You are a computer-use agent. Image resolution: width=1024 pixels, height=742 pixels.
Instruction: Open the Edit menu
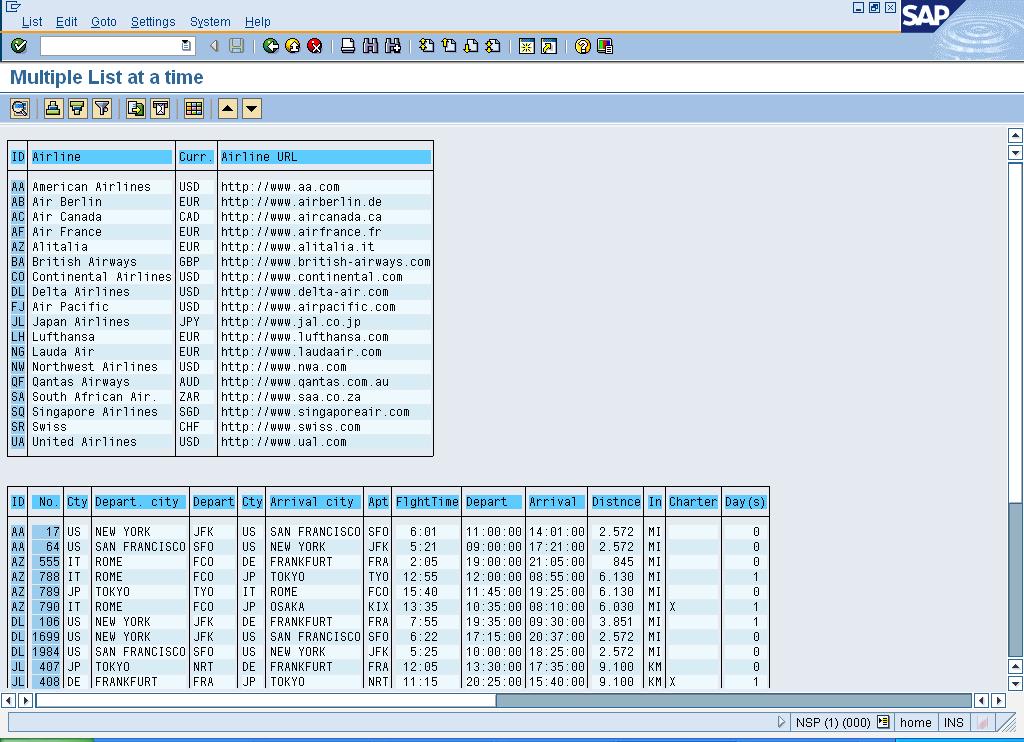[x=66, y=22]
